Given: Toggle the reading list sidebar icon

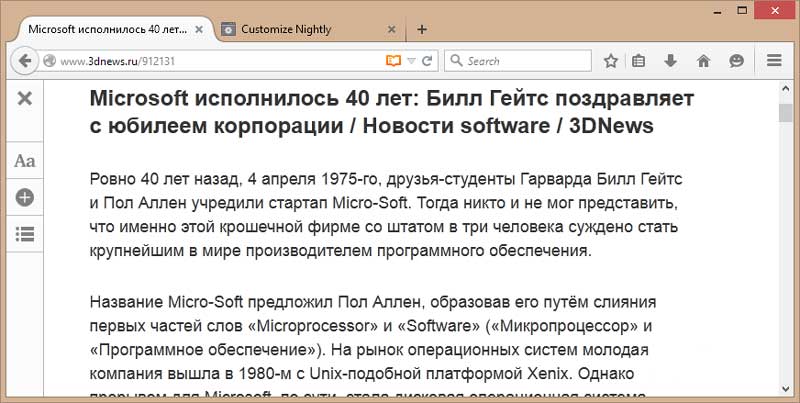Looking at the screenshot, I should pyautogui.click(x=24, y=234).
